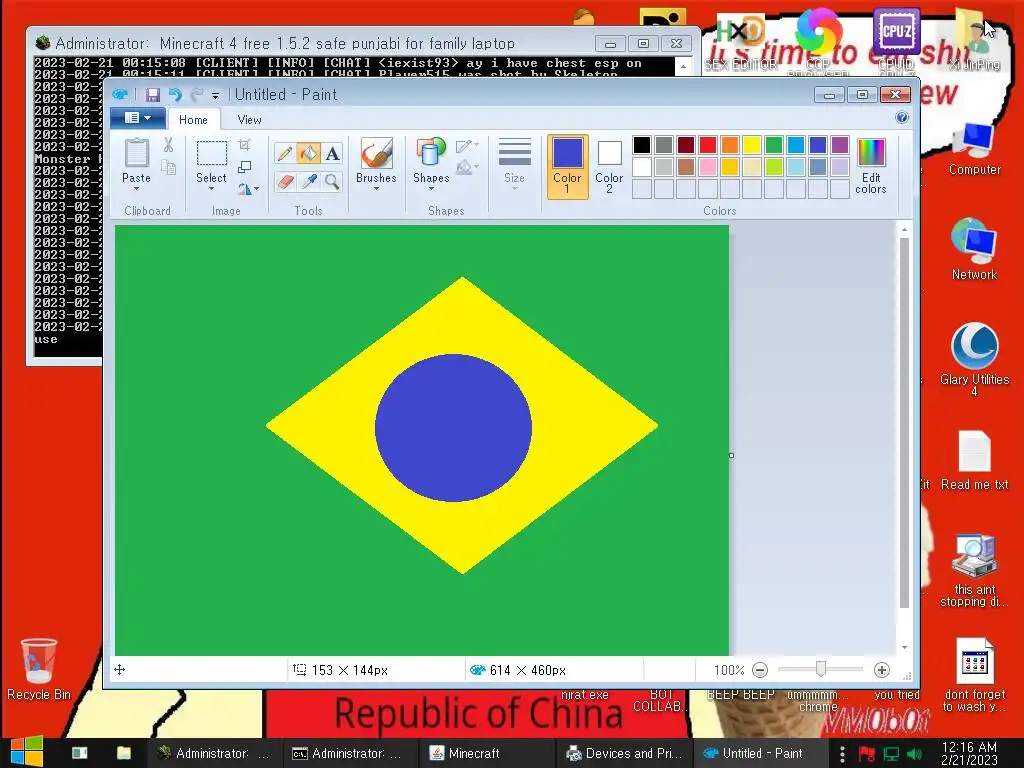Expand the Select options dropdown arrow

(x=212, y=189)
